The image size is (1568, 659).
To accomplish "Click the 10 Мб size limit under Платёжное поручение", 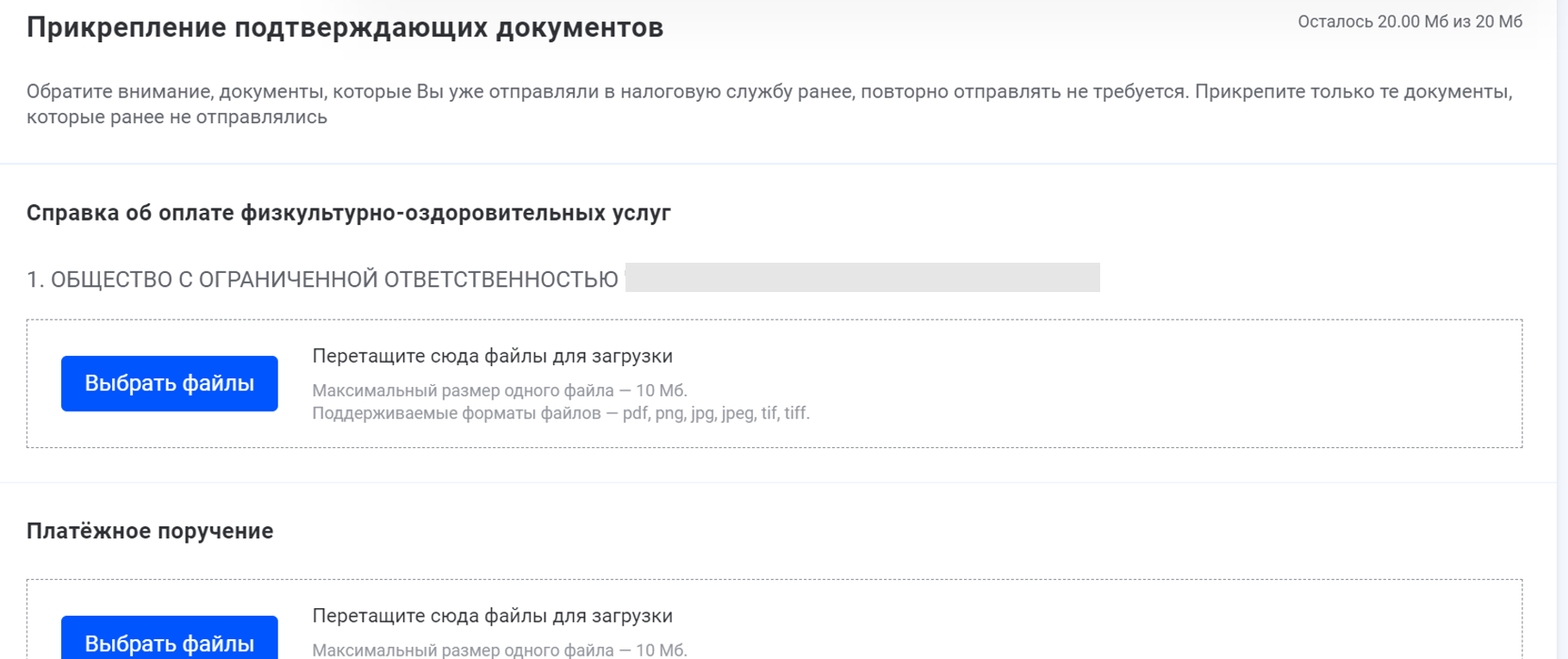I will 660,650.
